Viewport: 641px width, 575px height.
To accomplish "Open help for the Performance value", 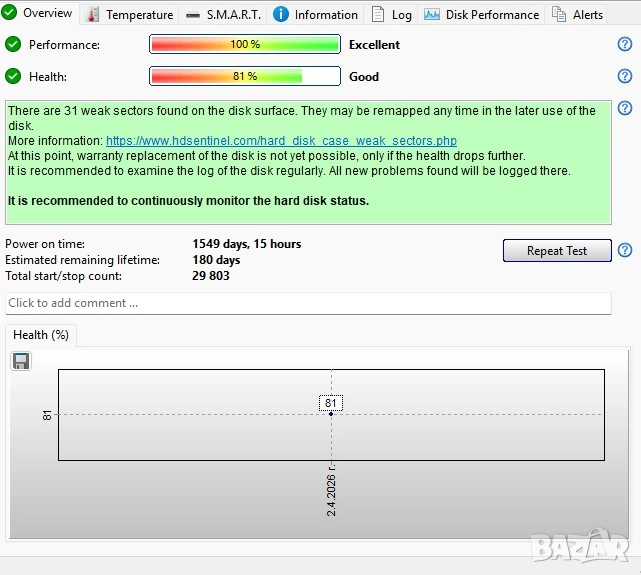I will point(625,44).
